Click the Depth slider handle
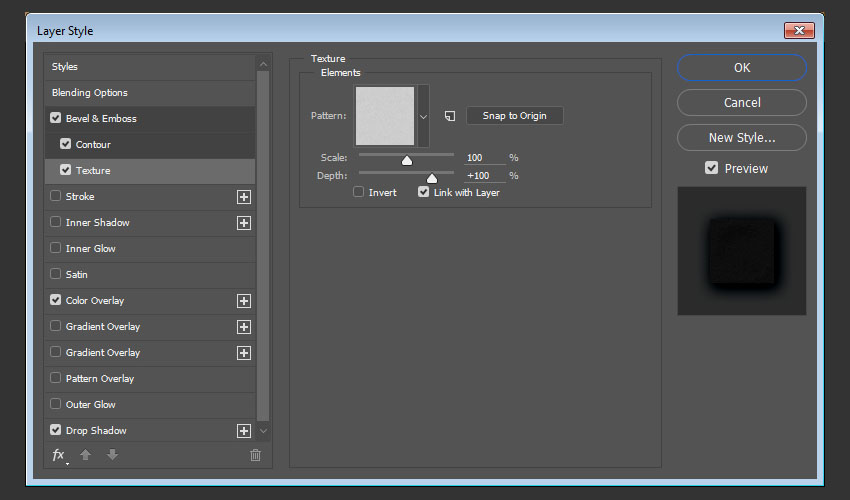Viewport: 850px width, 500px height. tap(432, 178)
